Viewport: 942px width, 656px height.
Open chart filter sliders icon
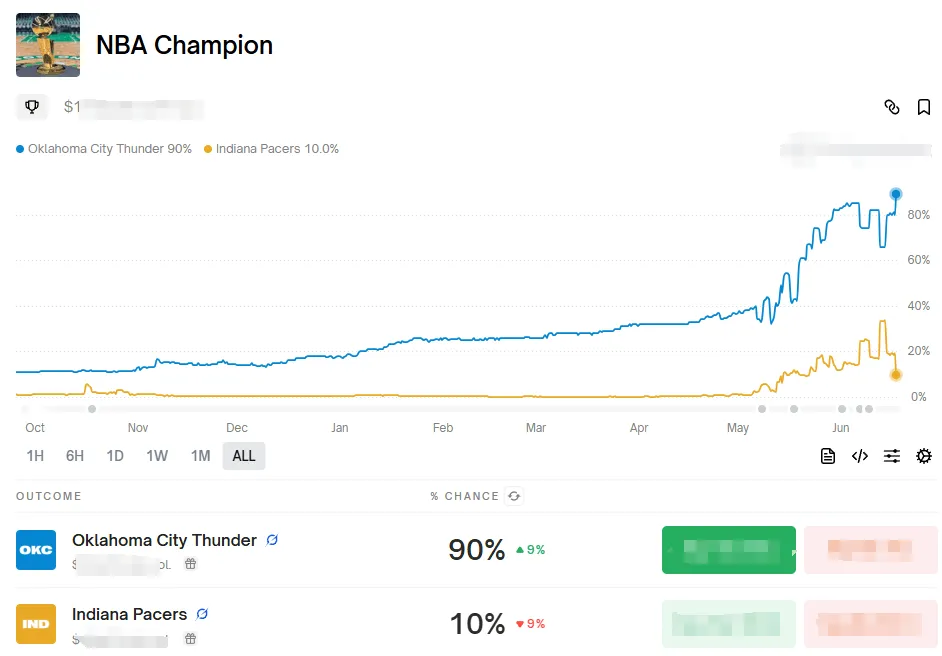[892, 456]
